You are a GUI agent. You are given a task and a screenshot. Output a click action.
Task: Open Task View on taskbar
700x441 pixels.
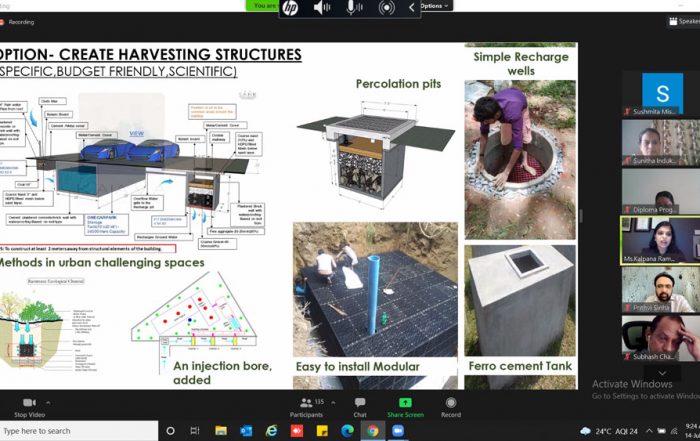tap(195, 431)
